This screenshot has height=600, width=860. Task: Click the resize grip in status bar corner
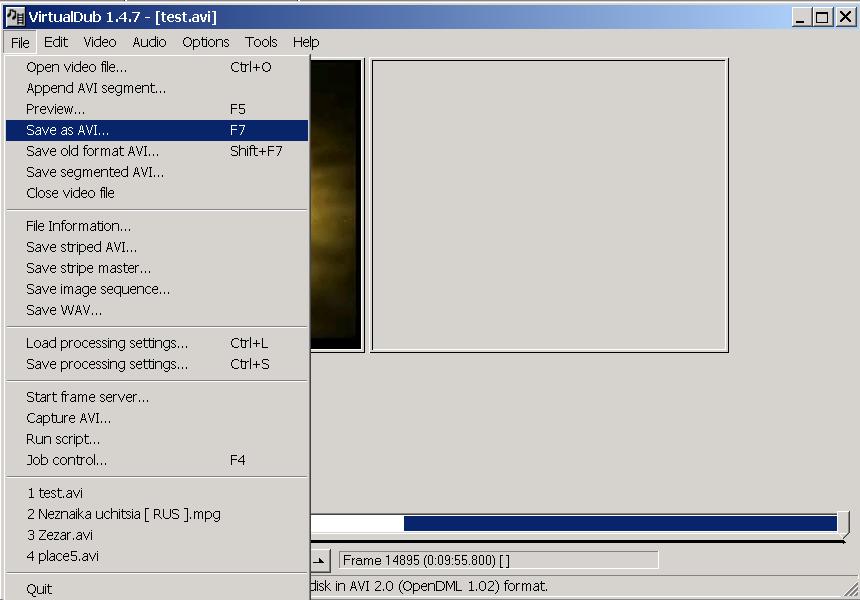click(x=851, y=590)
